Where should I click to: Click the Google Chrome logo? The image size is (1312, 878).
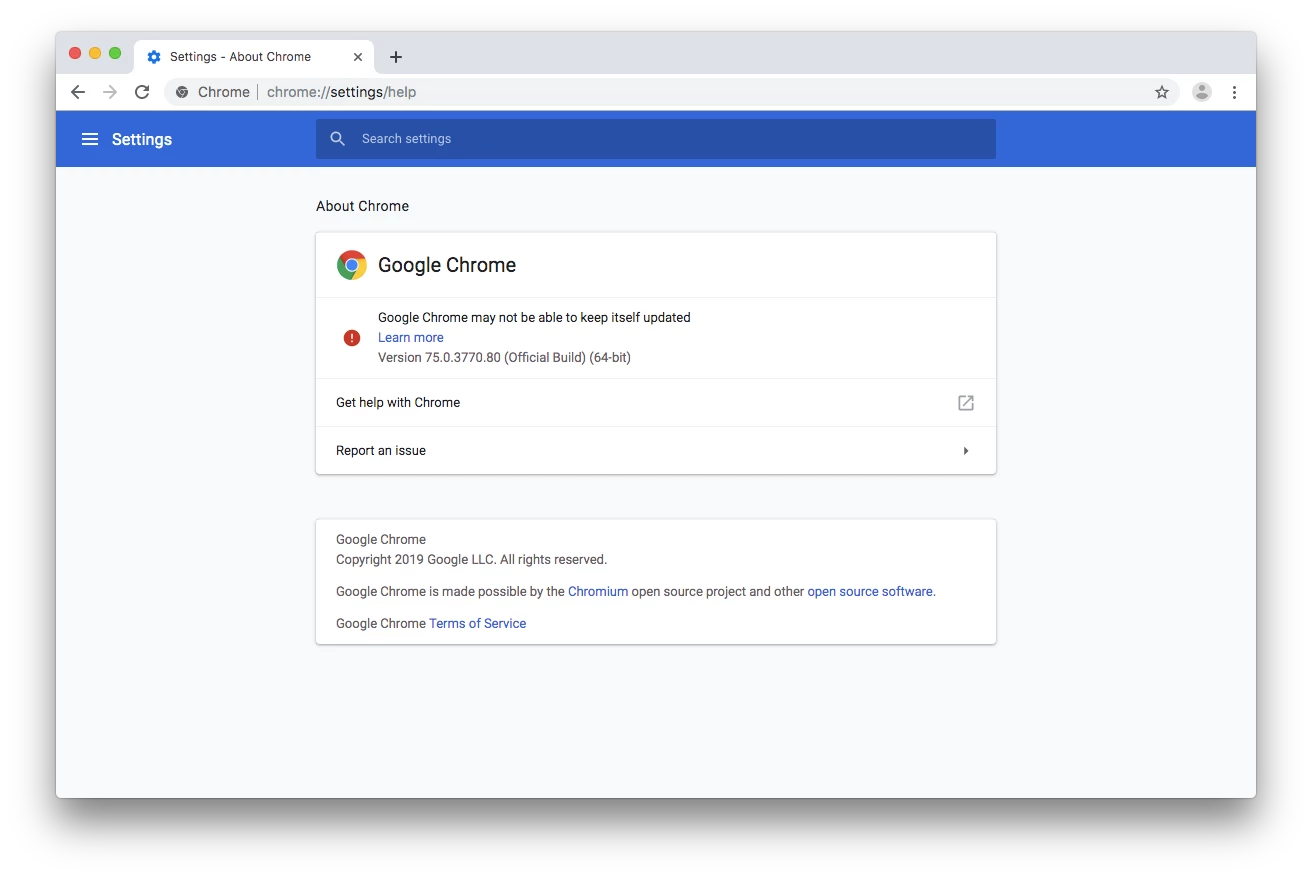click(352, 265)
